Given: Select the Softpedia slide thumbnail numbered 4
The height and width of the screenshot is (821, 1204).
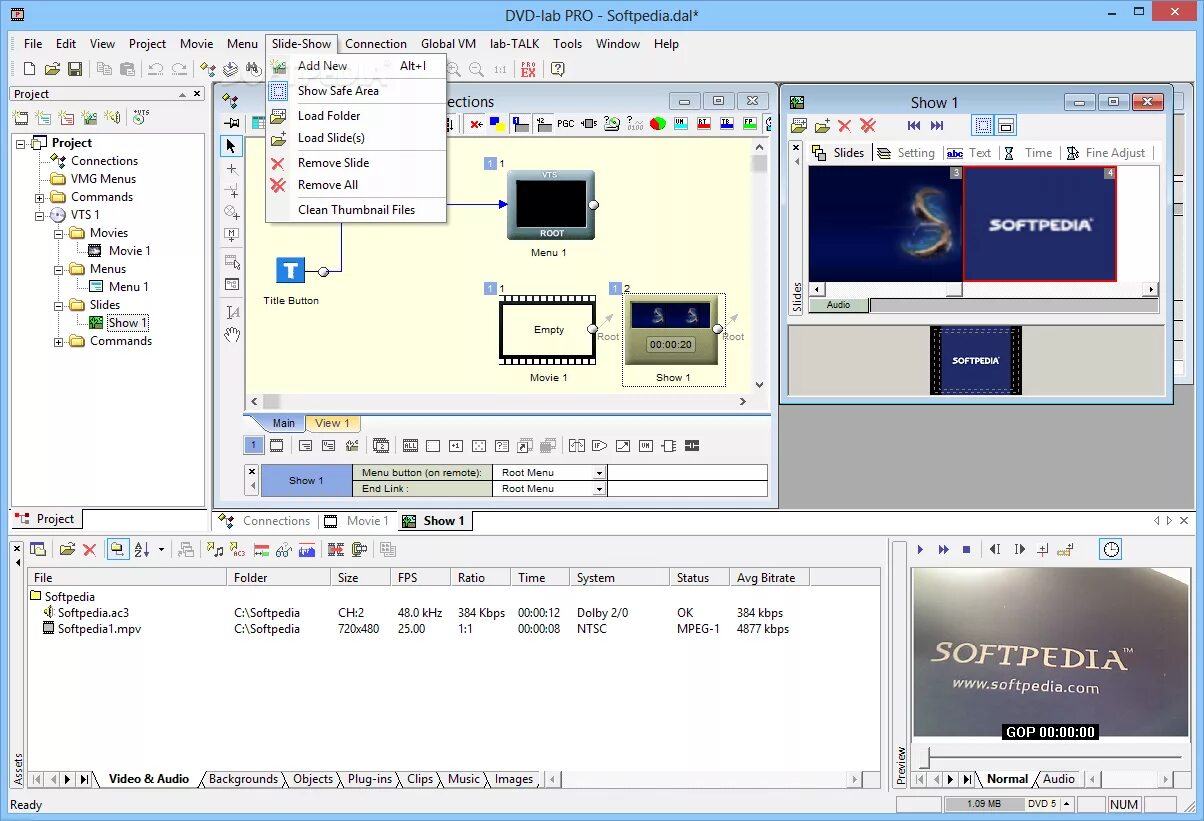Looking at the screenshot, I should click(x=1040, y=224).
